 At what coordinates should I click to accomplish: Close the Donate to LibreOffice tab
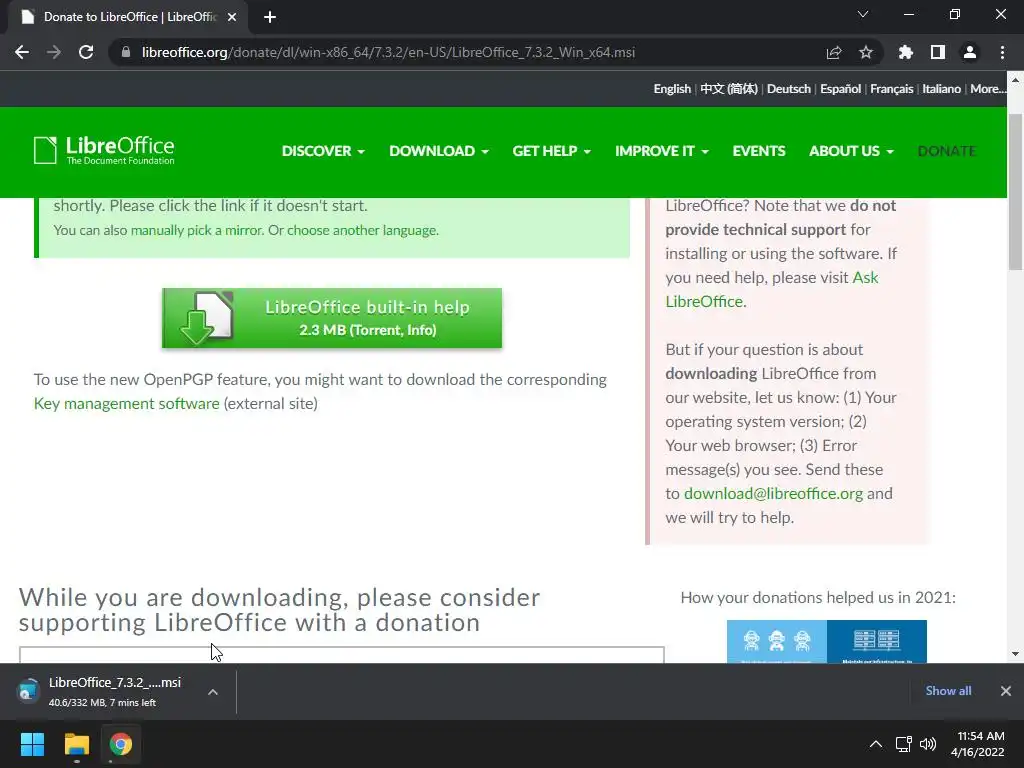click(232, 17)
